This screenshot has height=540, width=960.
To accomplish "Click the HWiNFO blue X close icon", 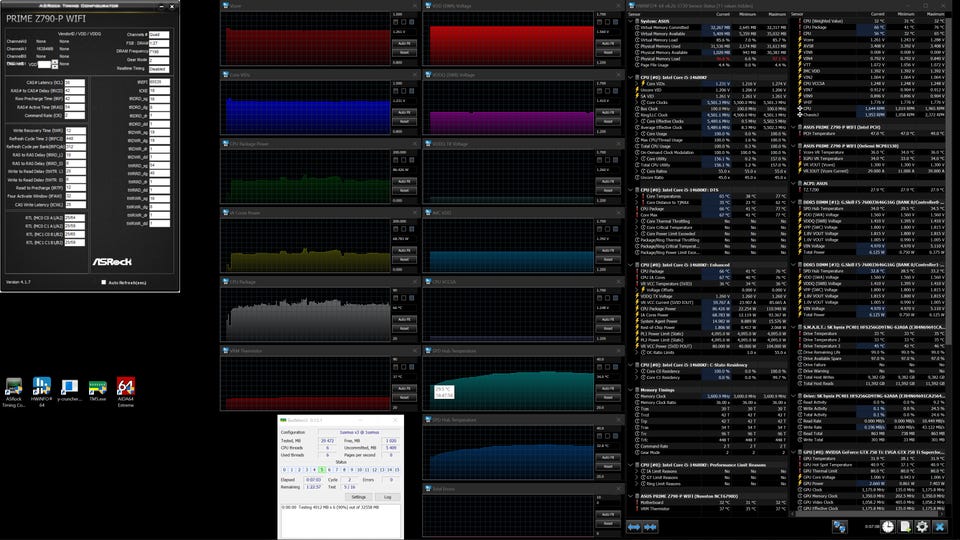I will (941, 526).
